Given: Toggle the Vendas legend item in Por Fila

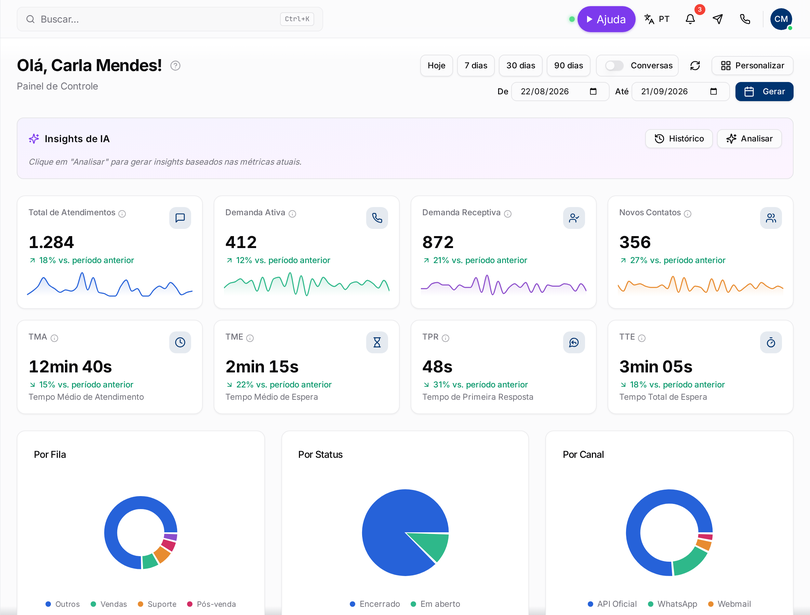Looking at the screenshot, I should 108,604.
